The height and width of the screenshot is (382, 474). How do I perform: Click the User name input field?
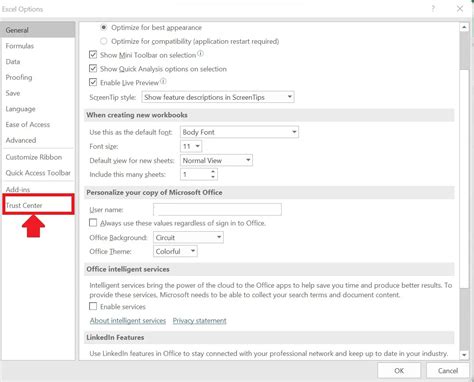coord(217,209)
